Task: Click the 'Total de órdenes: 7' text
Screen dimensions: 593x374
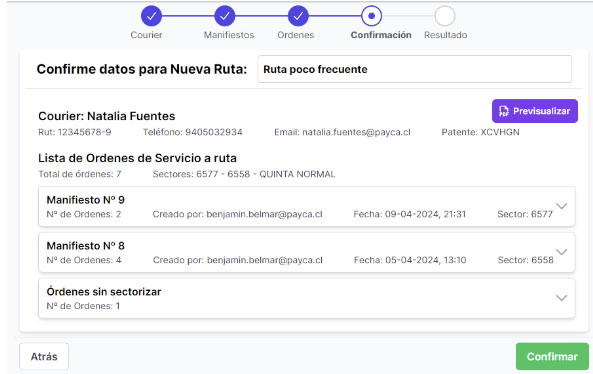Action: point(79,174)
